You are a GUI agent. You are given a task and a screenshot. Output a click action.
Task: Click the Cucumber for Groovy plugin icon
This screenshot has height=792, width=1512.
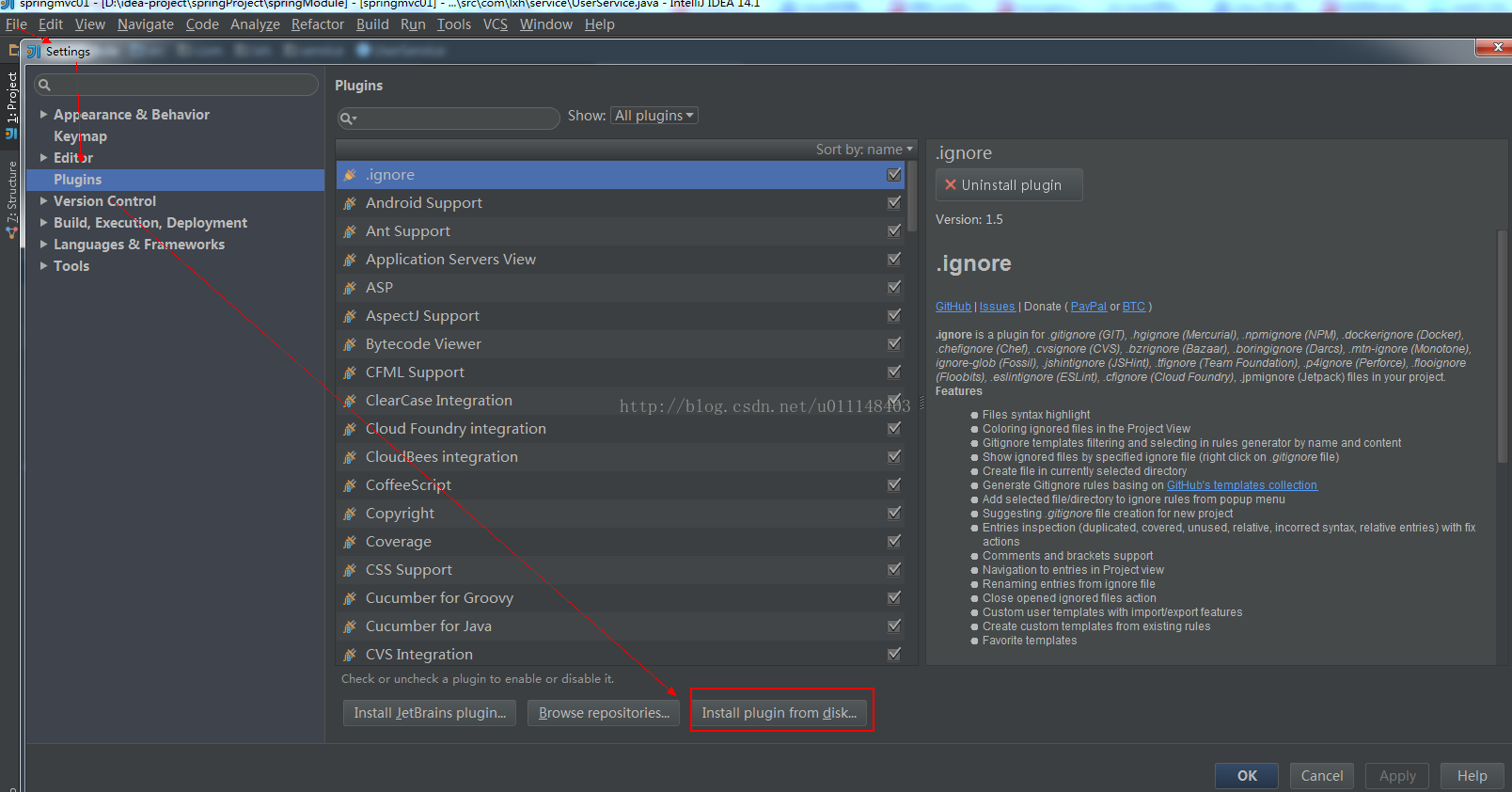(x=350, y=598)
